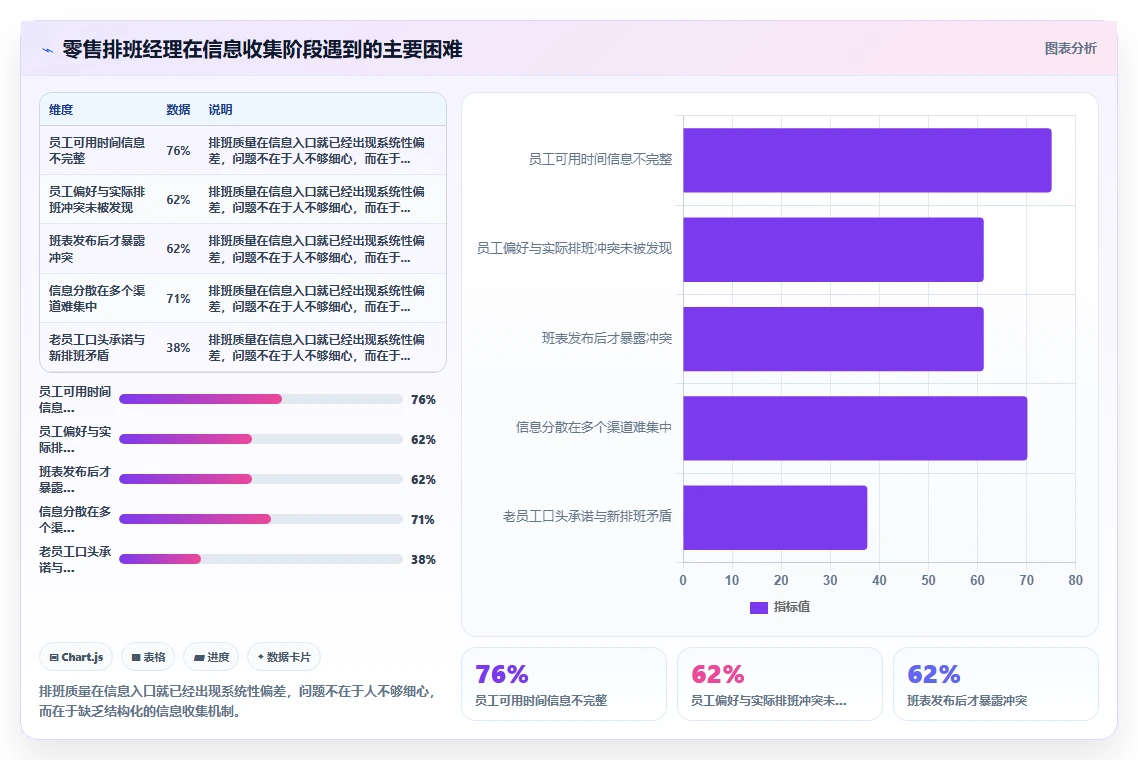Click the description cell in the 38% table row

[x=316, y=348]
